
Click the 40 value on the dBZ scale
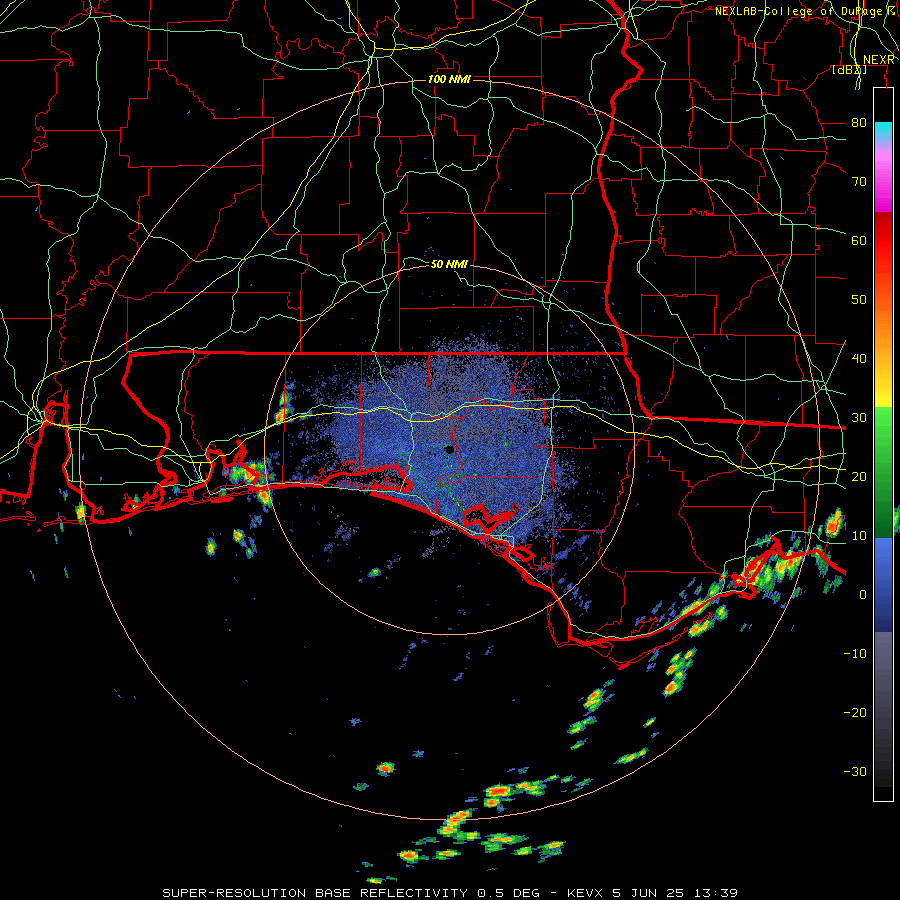tap(859, 358)
